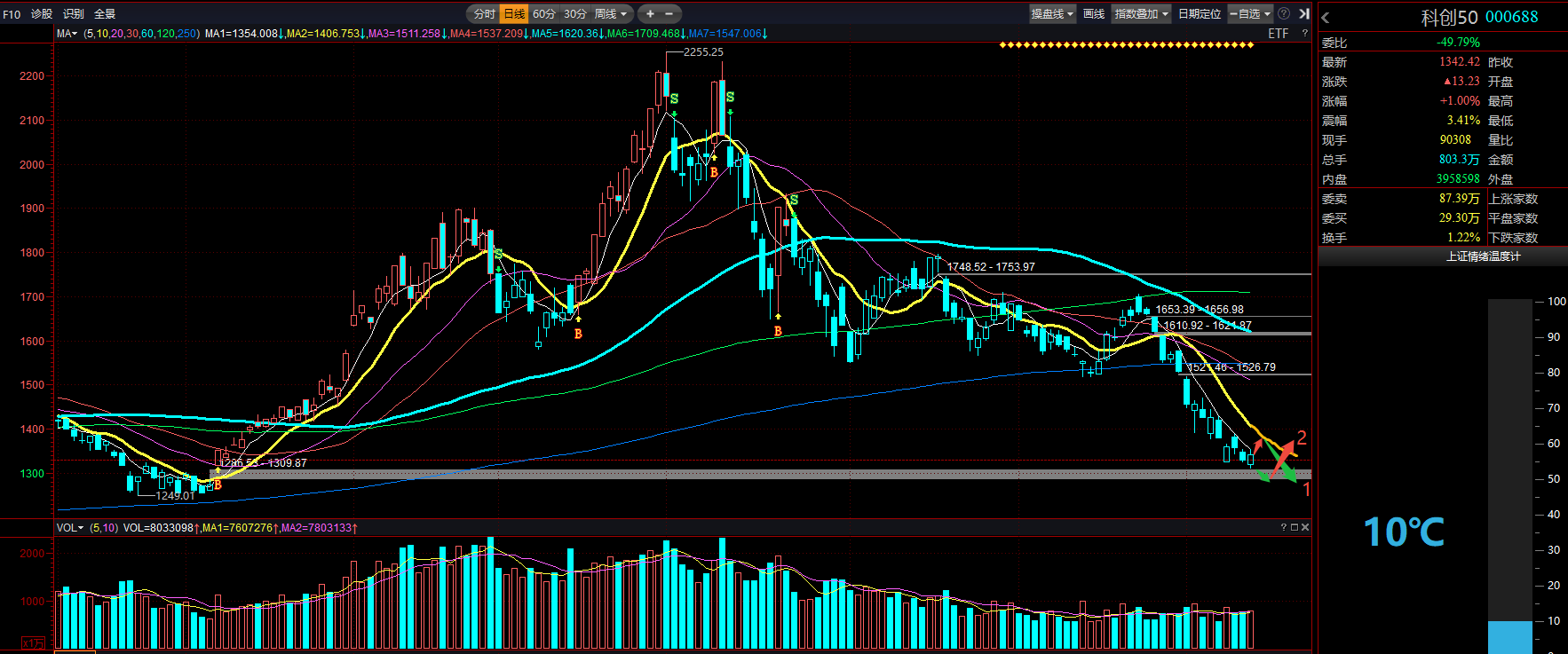Open 日期定位 date locator

1200,13
